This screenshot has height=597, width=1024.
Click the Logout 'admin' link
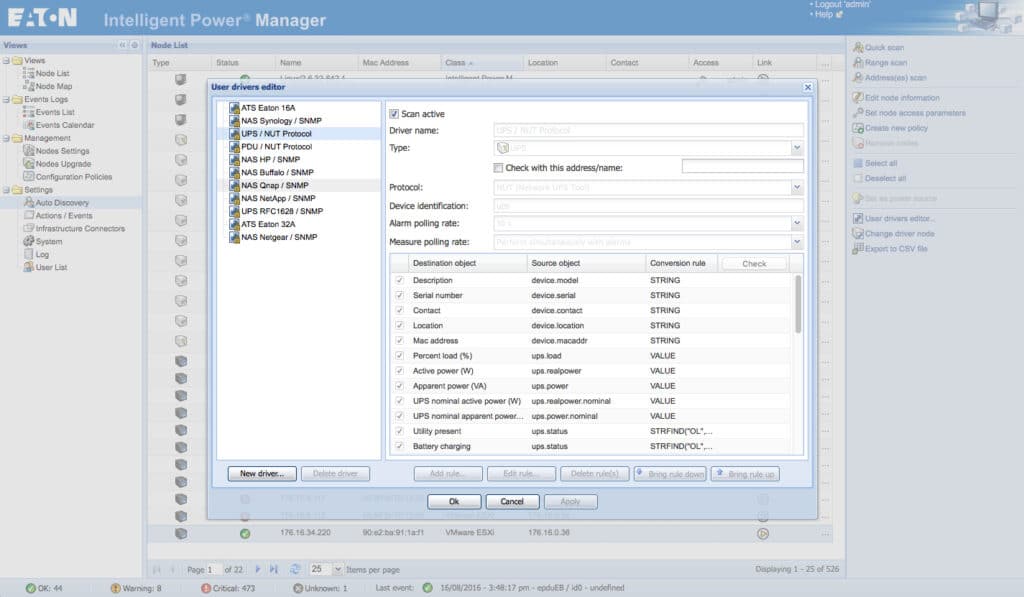pyautogui.click(x=842, y=5)
